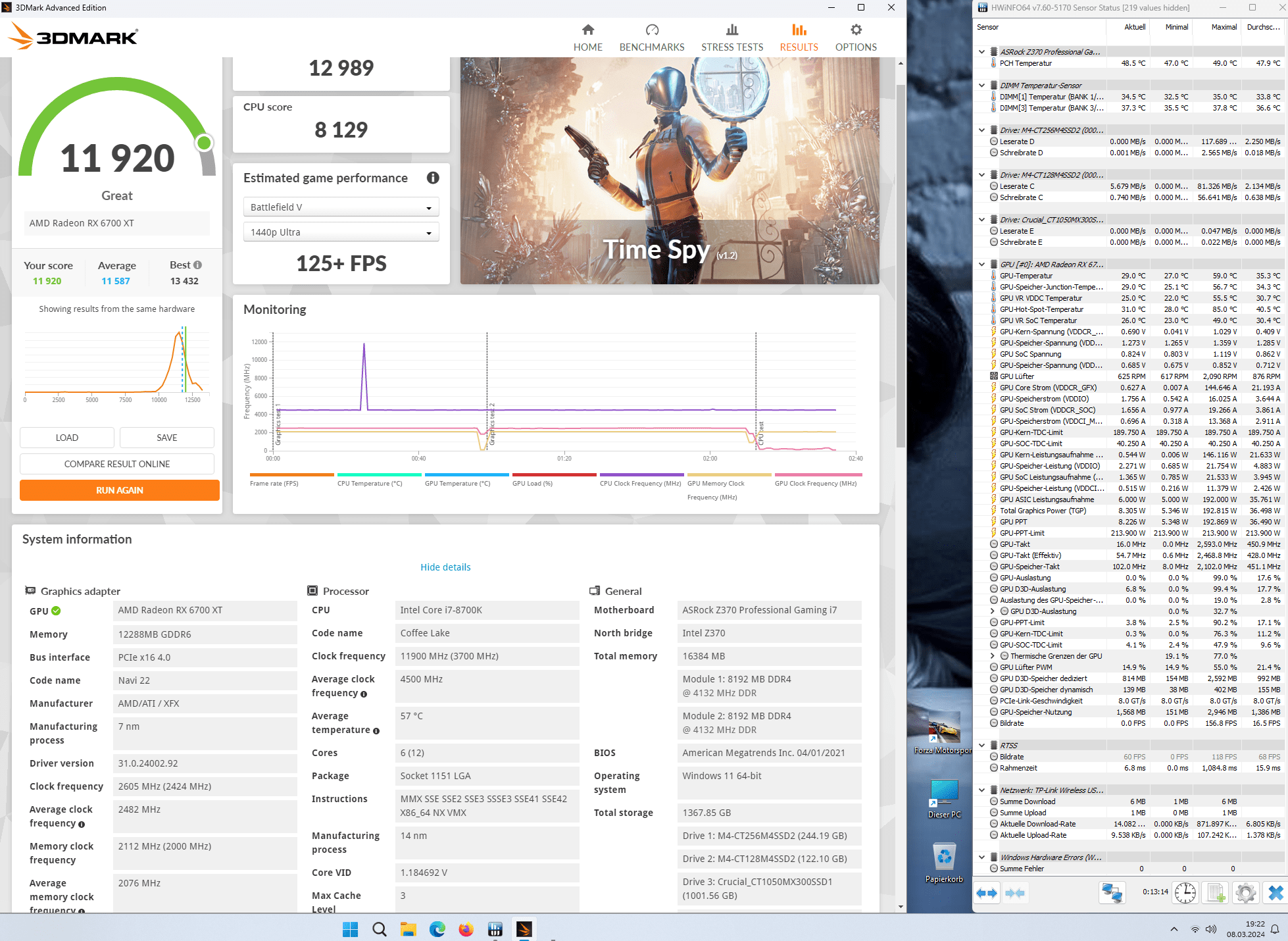Collapse the GPU [#0] AMD Radeon group
Image resolution: width=1288 pixels, height=941 pixels.
pos(982,265)
